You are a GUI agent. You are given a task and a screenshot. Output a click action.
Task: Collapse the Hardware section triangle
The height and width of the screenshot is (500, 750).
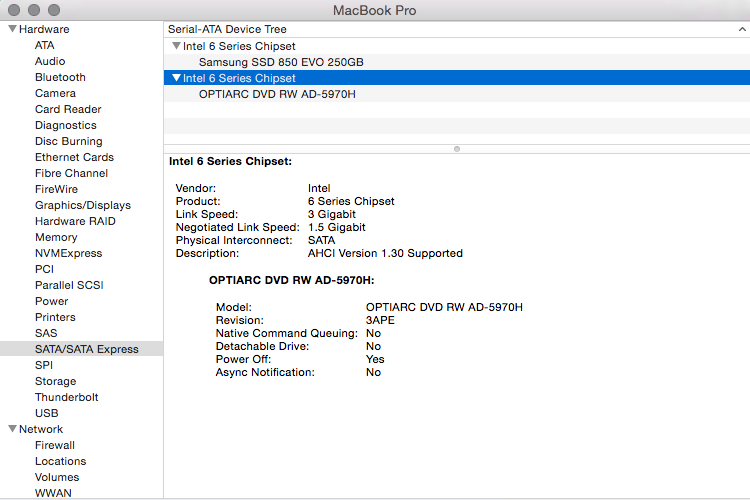13,29
